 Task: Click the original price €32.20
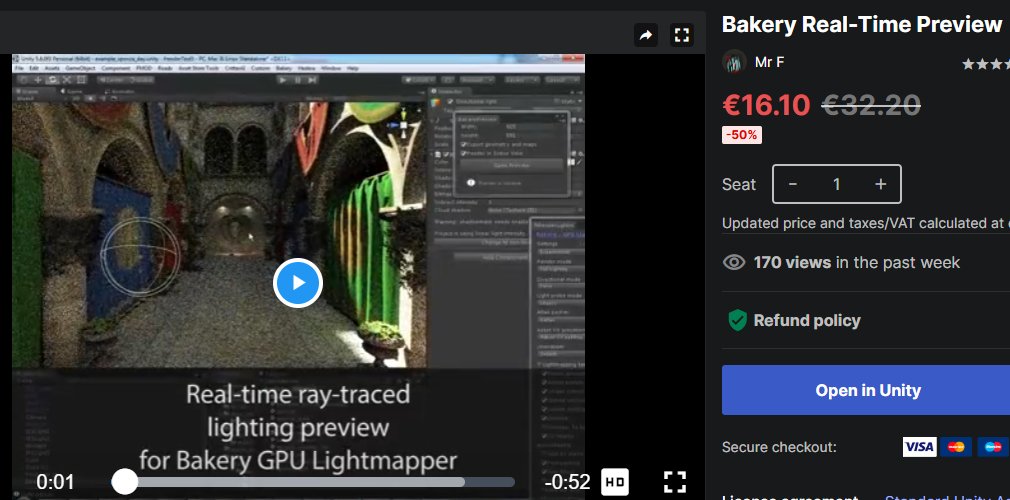click(x=871, y=105)
